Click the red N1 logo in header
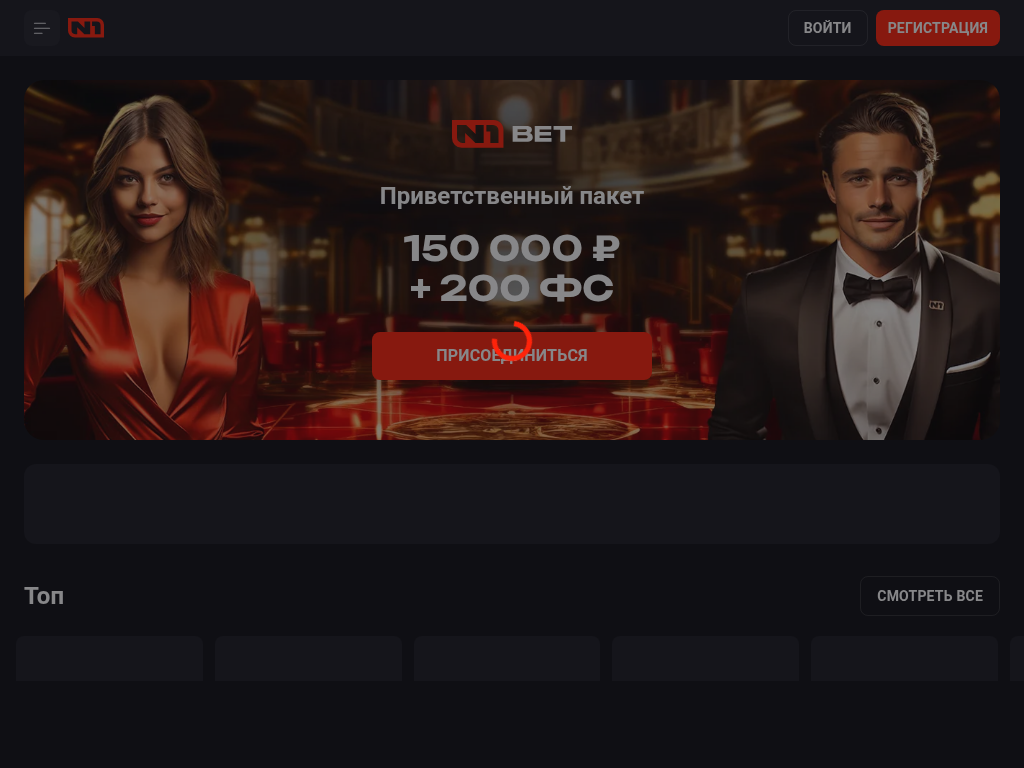 click(x=86, y=28)
